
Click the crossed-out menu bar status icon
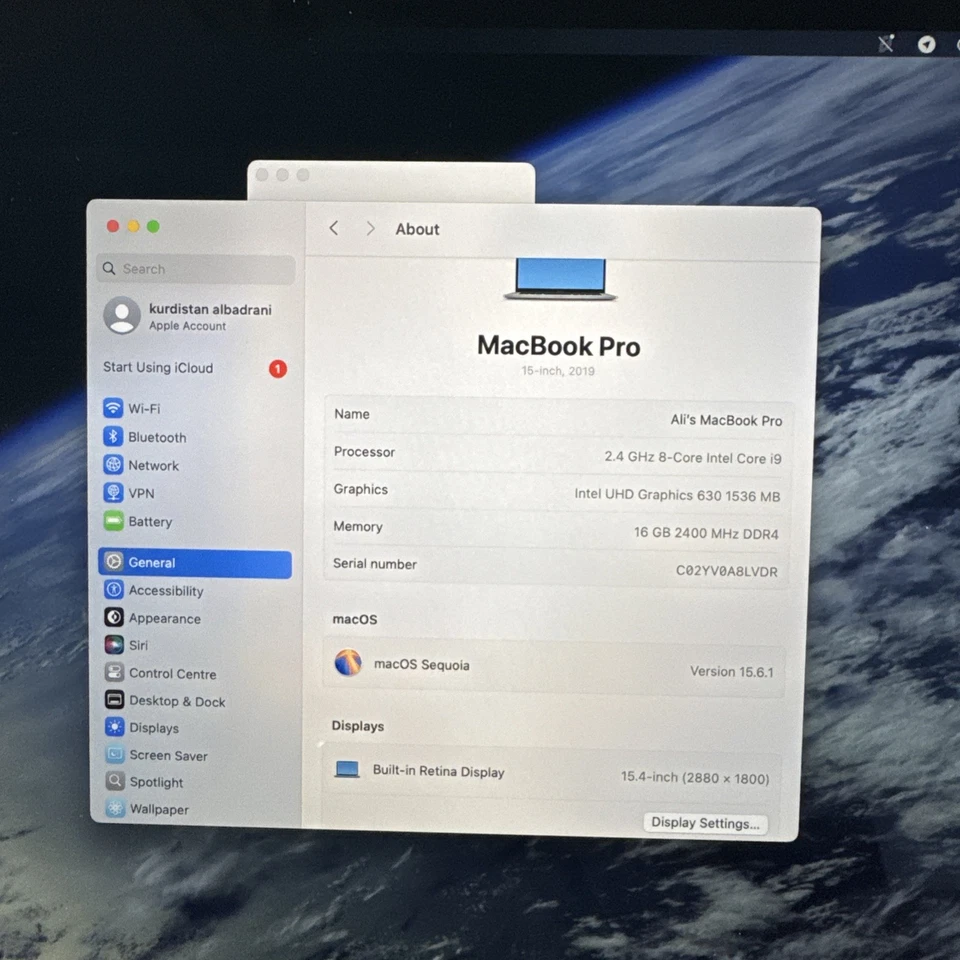tap(886, 43)
